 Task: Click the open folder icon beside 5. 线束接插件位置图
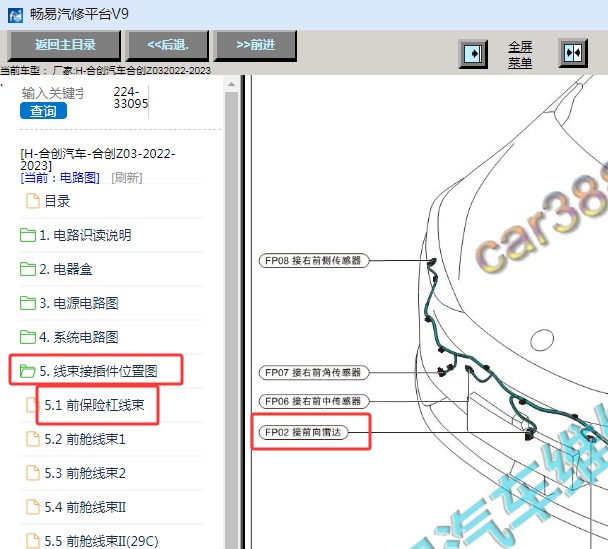(x=28, y=371)
